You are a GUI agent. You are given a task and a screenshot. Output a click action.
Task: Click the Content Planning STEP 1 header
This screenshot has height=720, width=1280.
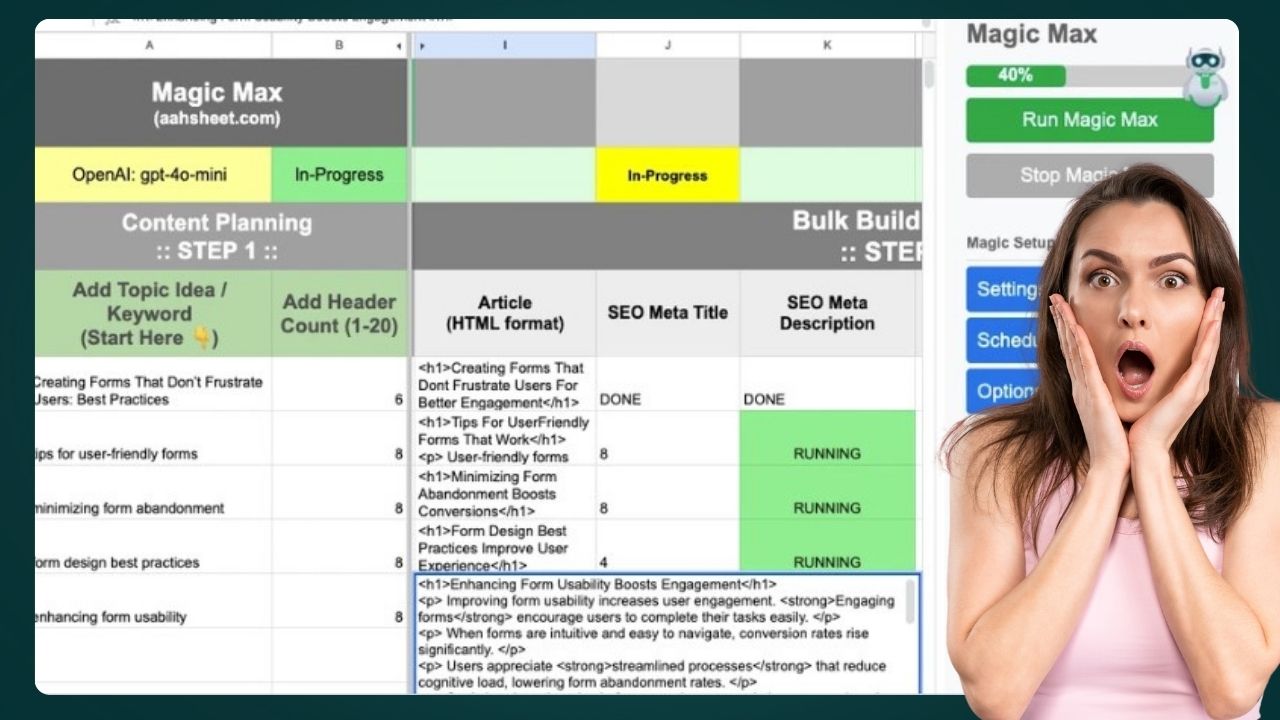coord(221,236)
